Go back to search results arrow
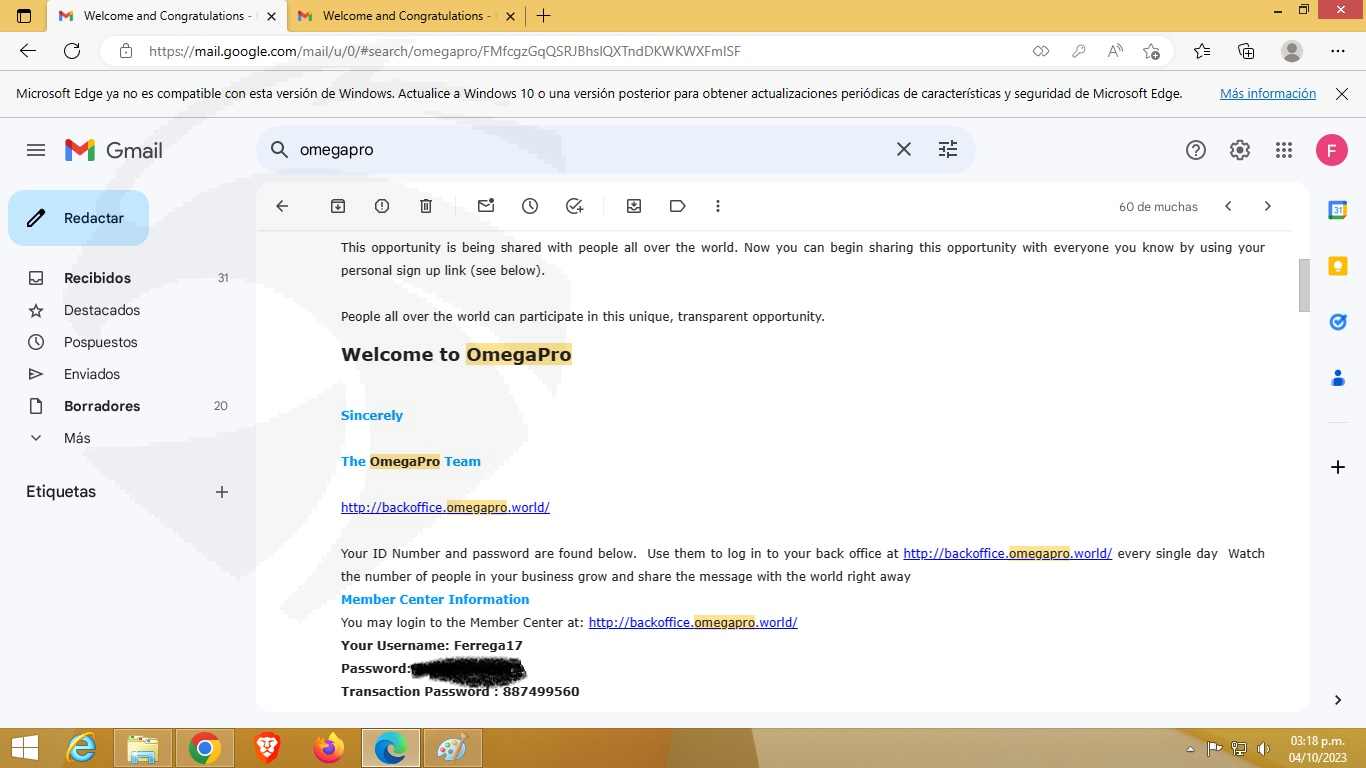 click(x=282, y=206)
